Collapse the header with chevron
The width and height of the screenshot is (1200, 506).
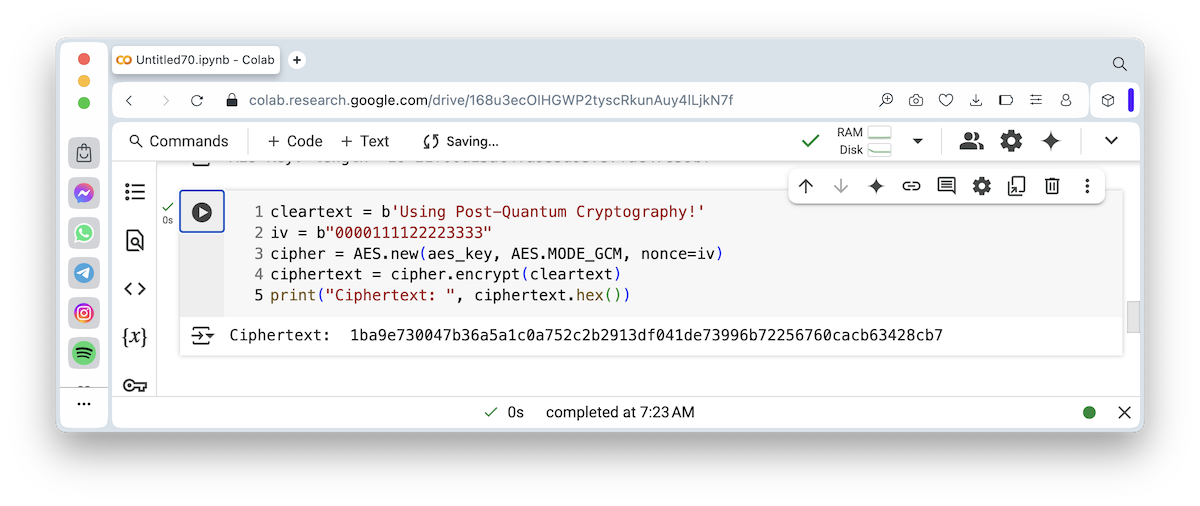tap(1111, 141)
